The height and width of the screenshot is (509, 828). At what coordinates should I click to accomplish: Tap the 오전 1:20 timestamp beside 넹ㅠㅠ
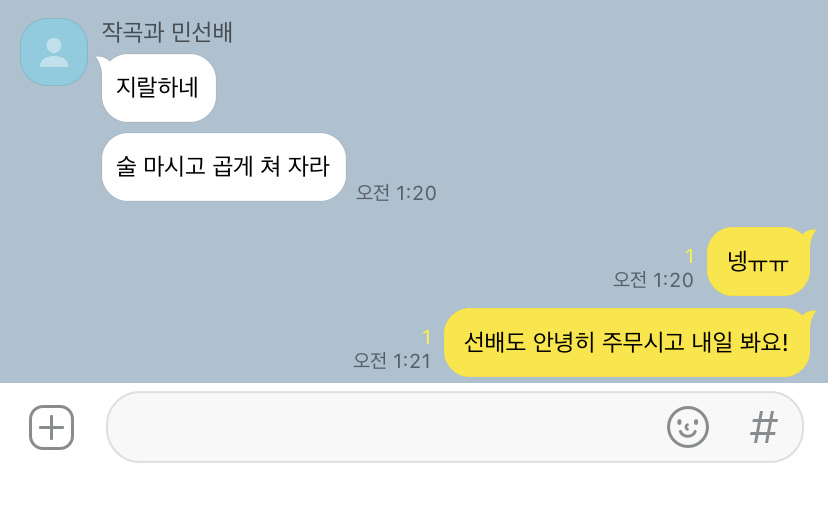[653, 280]
